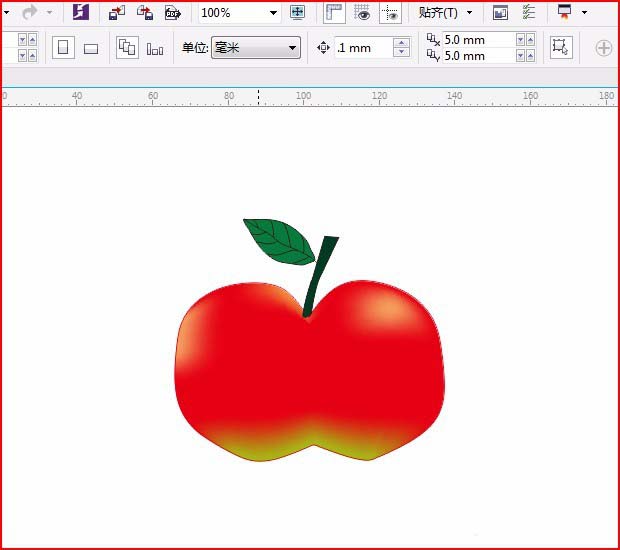Screen dimensions: 620x550
Task: Click the Import icon in toolbar
Action: [x=117, y=13]
